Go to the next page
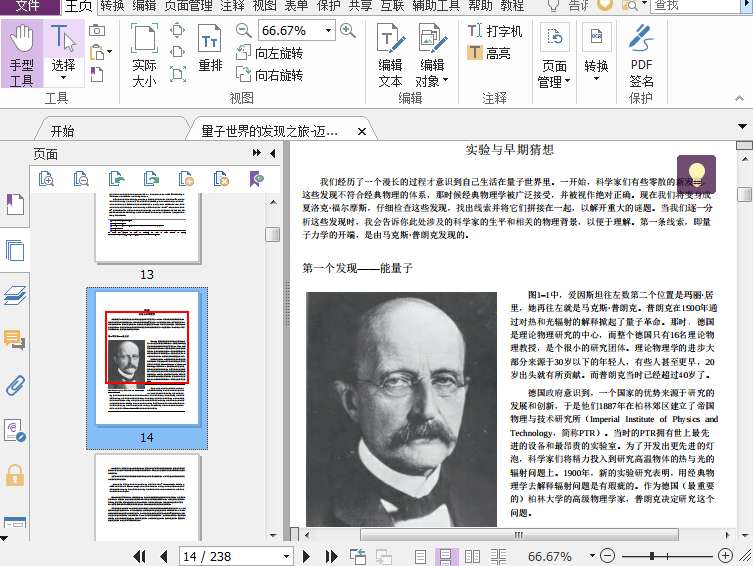 (x=306, y=556)
